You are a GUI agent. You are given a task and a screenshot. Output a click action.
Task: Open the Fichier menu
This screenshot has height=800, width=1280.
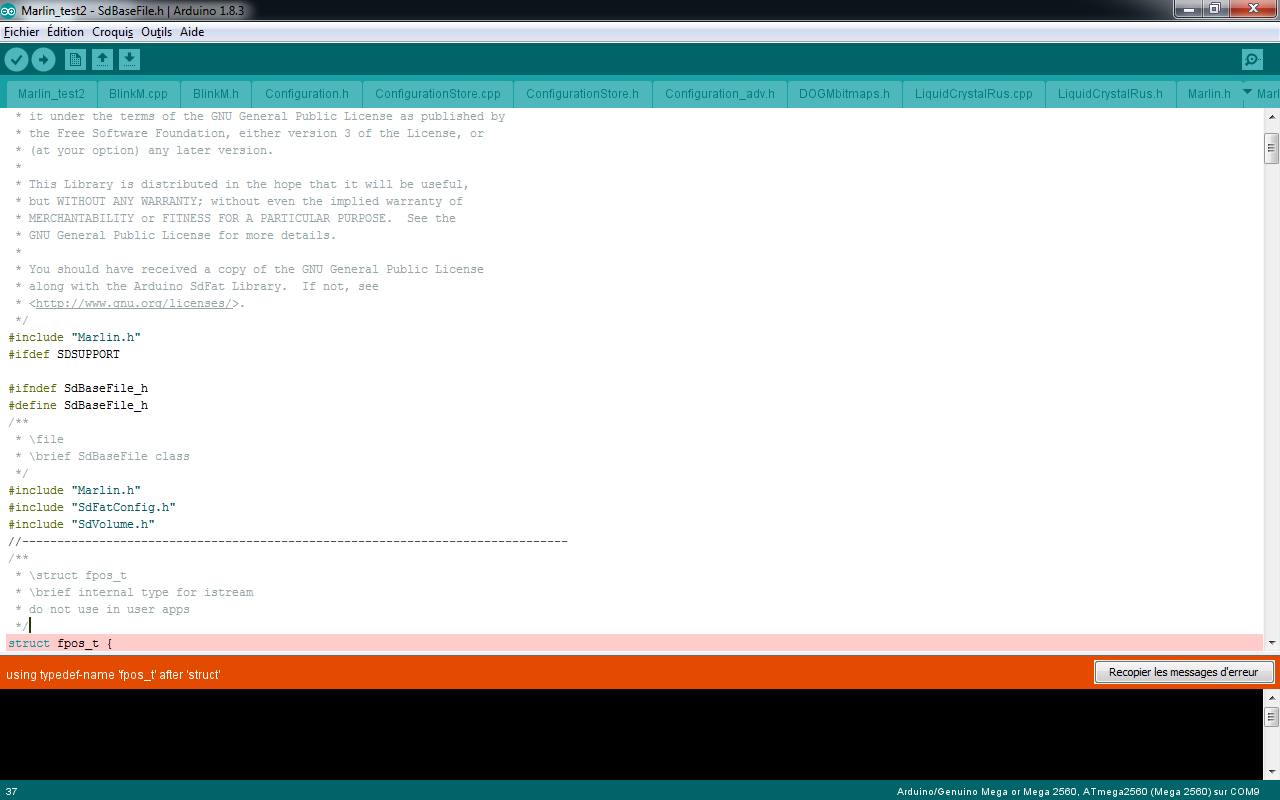tap(21, 32)
